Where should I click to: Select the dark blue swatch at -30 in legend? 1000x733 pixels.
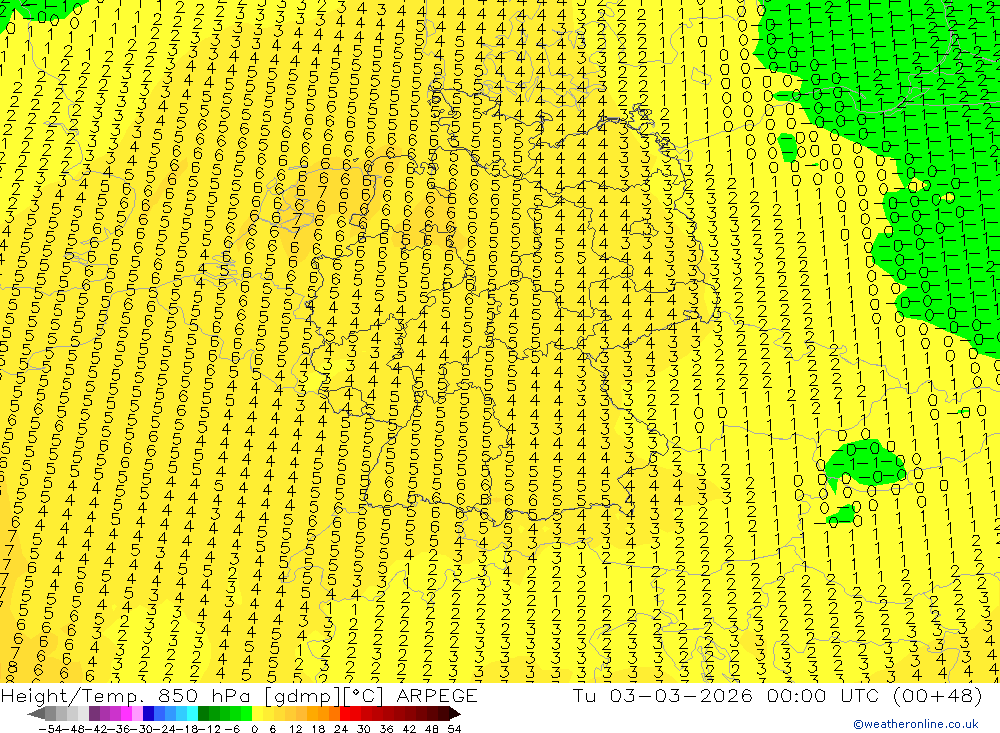click(148, 713)
